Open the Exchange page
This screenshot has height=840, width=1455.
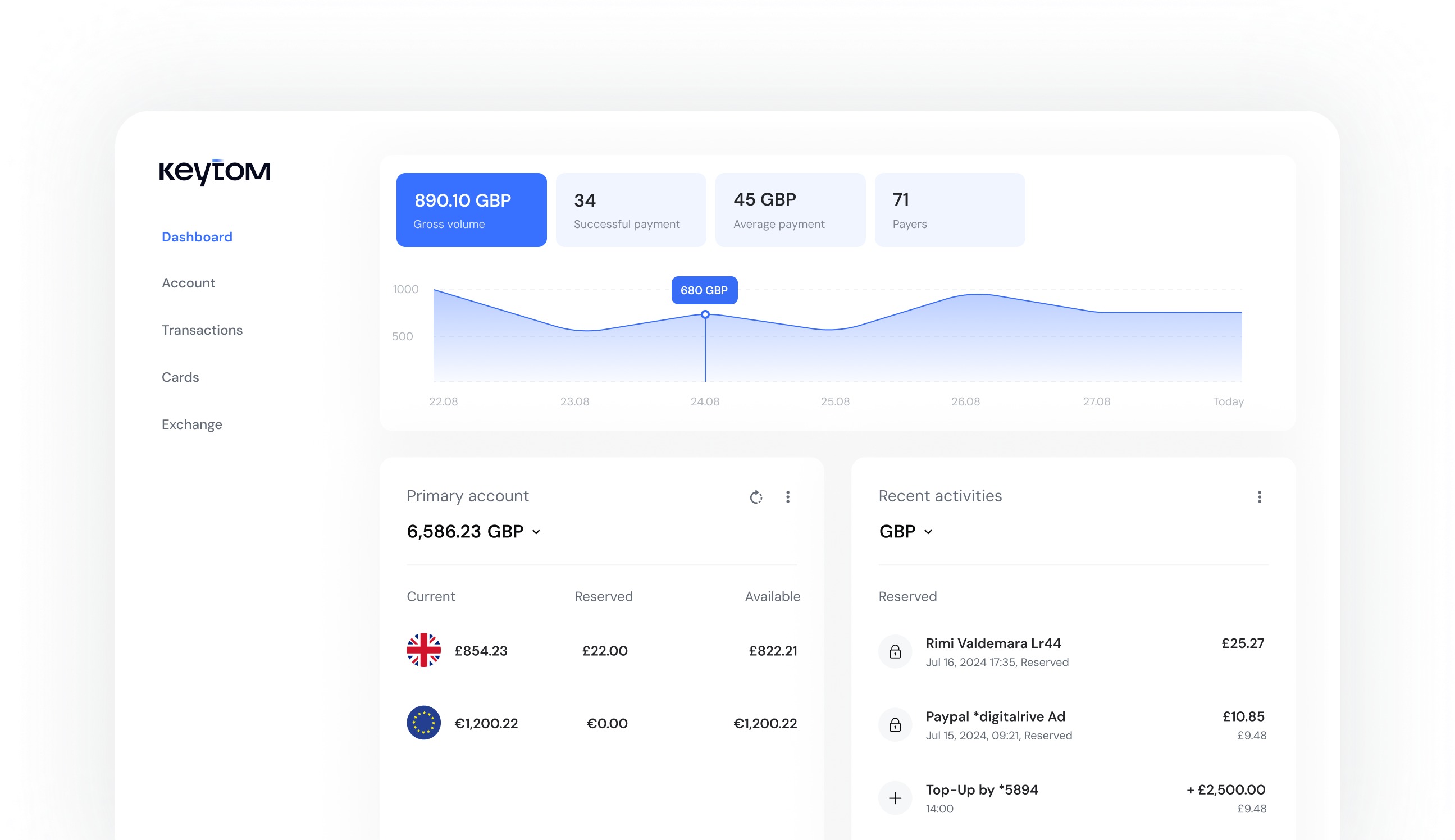tap(191, 424)
